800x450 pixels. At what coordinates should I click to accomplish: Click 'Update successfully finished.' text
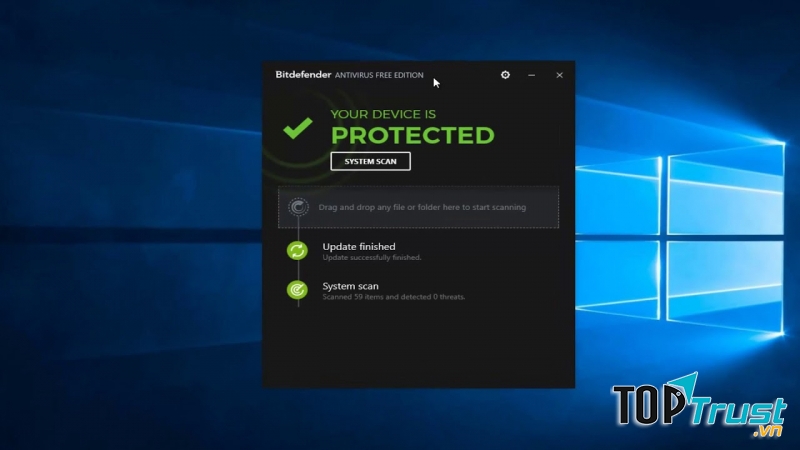[372, 258]
